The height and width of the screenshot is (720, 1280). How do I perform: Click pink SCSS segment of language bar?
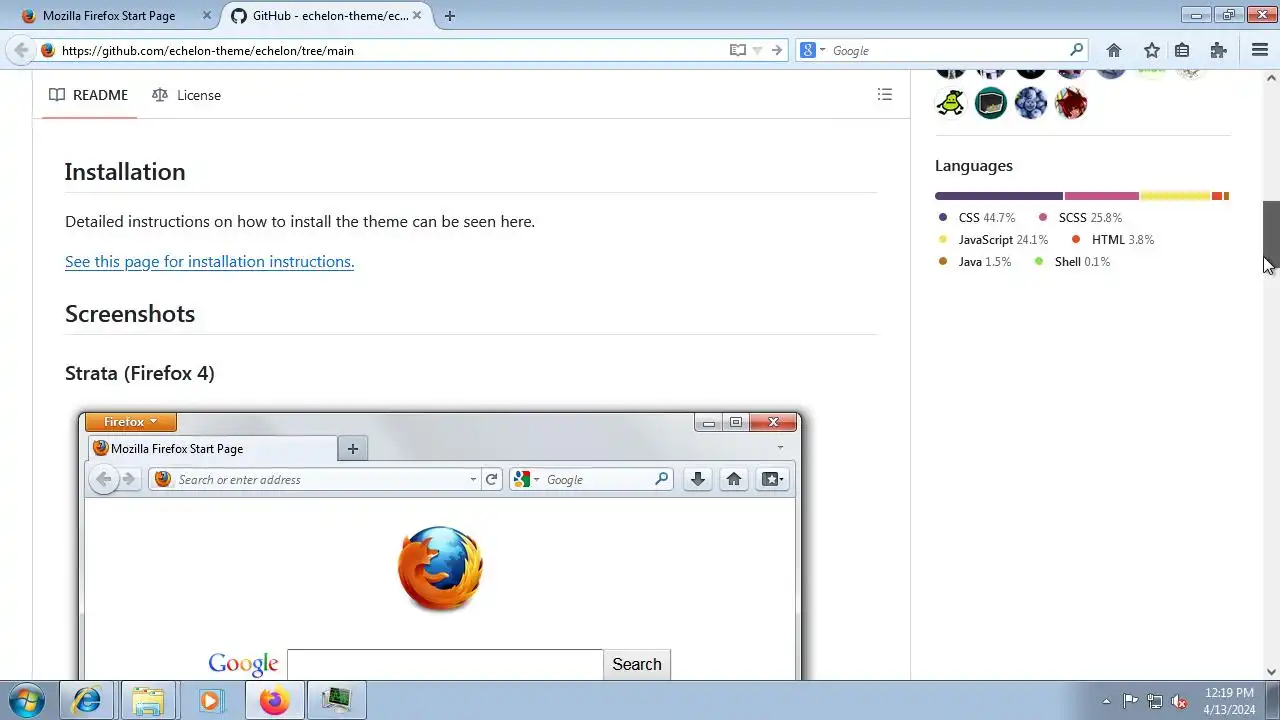pyautogui.click(x=1102, y=196)
